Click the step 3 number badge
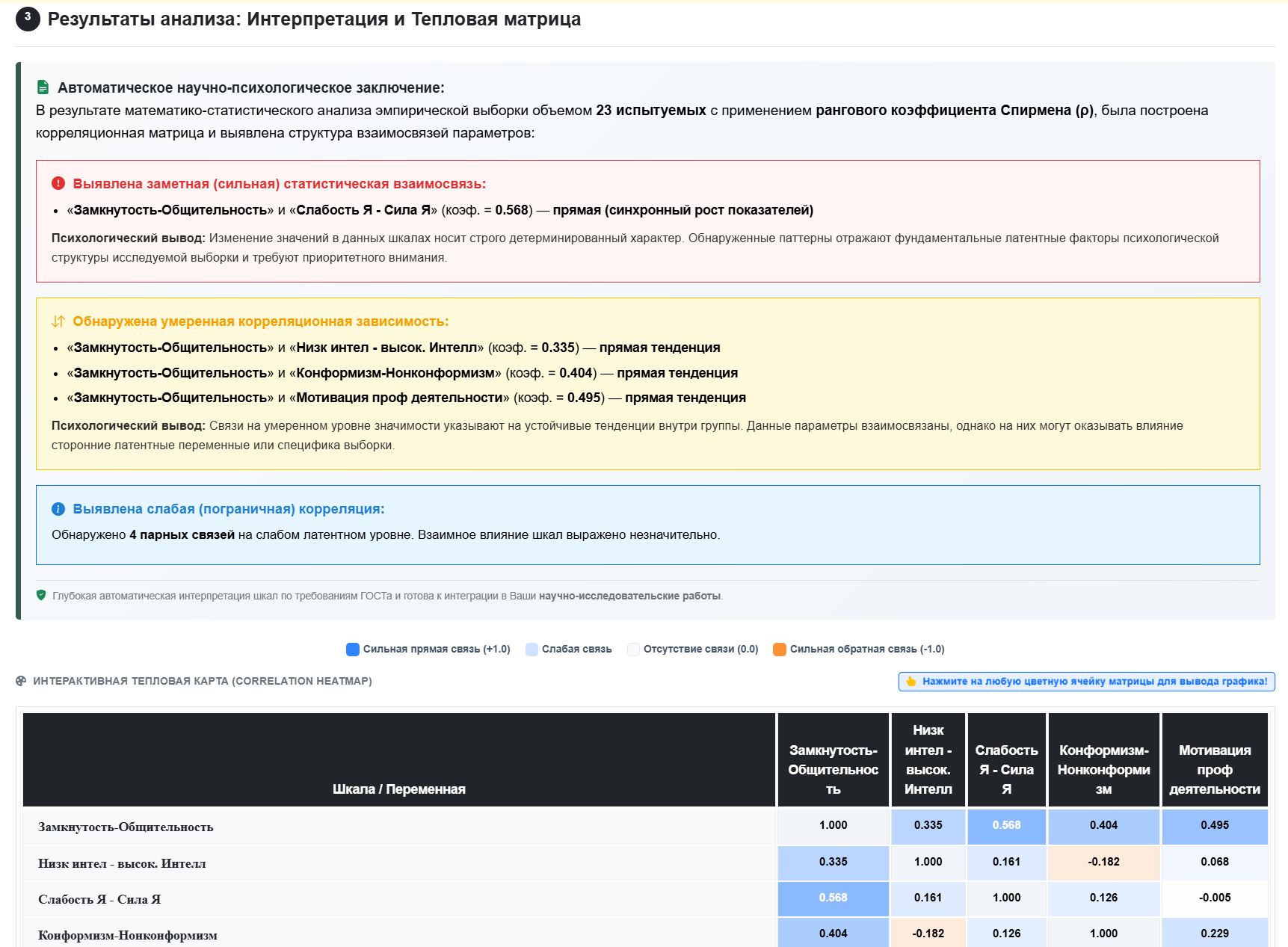 coord(28,19)
